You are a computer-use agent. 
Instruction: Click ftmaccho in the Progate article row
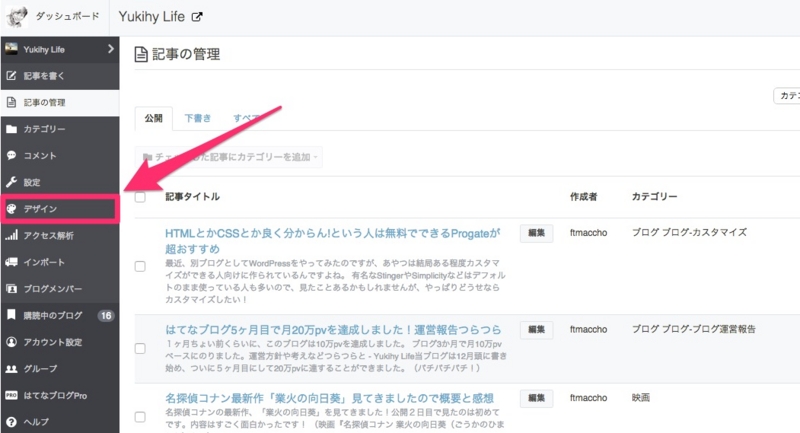click(x=588, y=233)
